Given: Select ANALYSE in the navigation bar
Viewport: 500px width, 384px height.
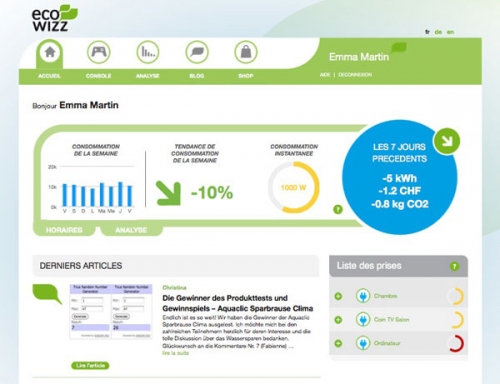Looking at the screenshot, I should pos(147,76).
